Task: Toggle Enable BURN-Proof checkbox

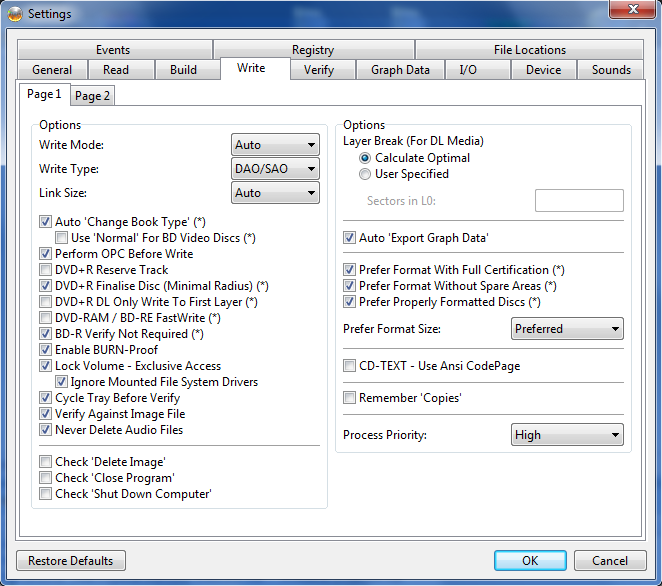Action: point(46,350)
